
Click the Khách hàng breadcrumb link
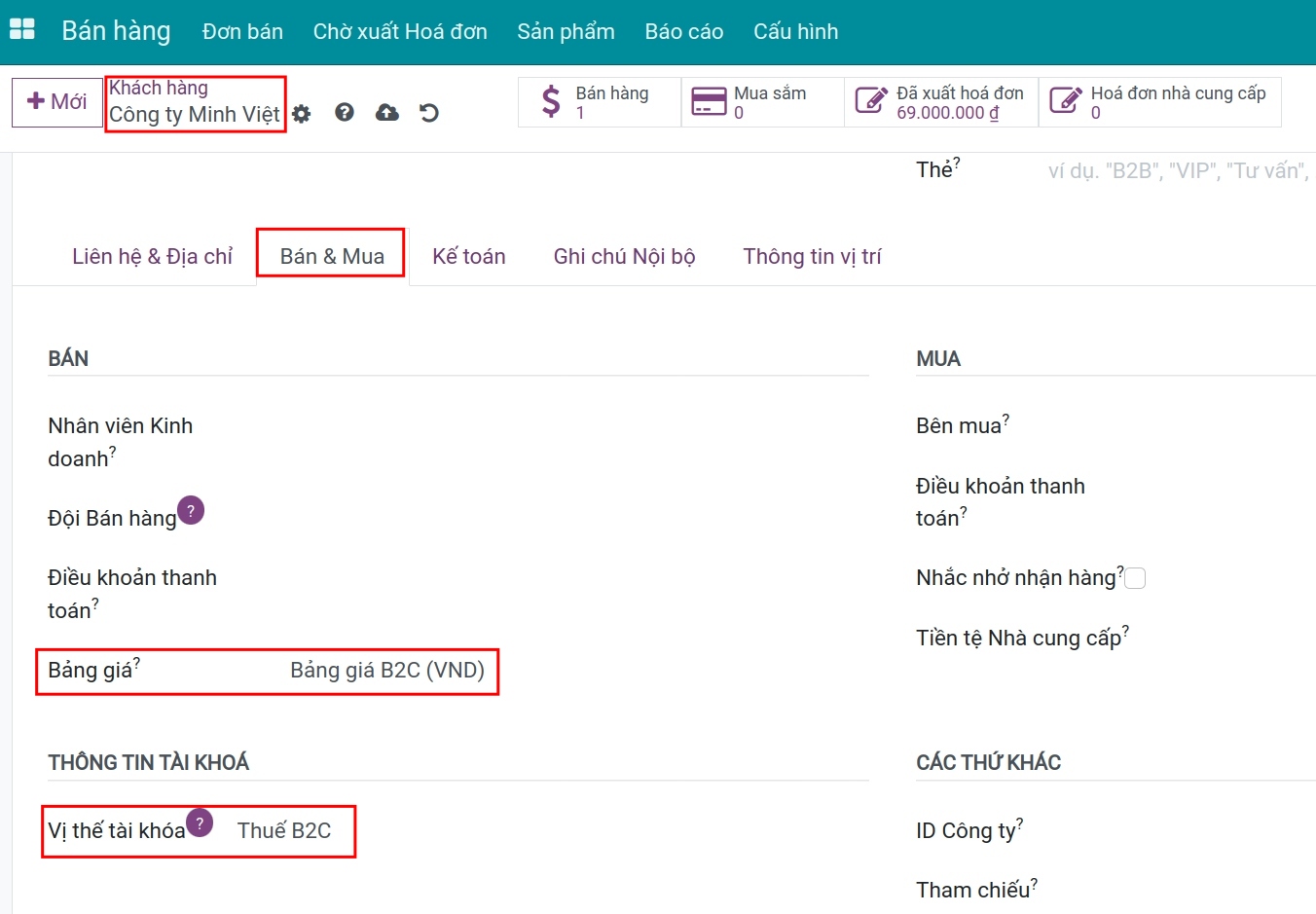pos(159,88)
